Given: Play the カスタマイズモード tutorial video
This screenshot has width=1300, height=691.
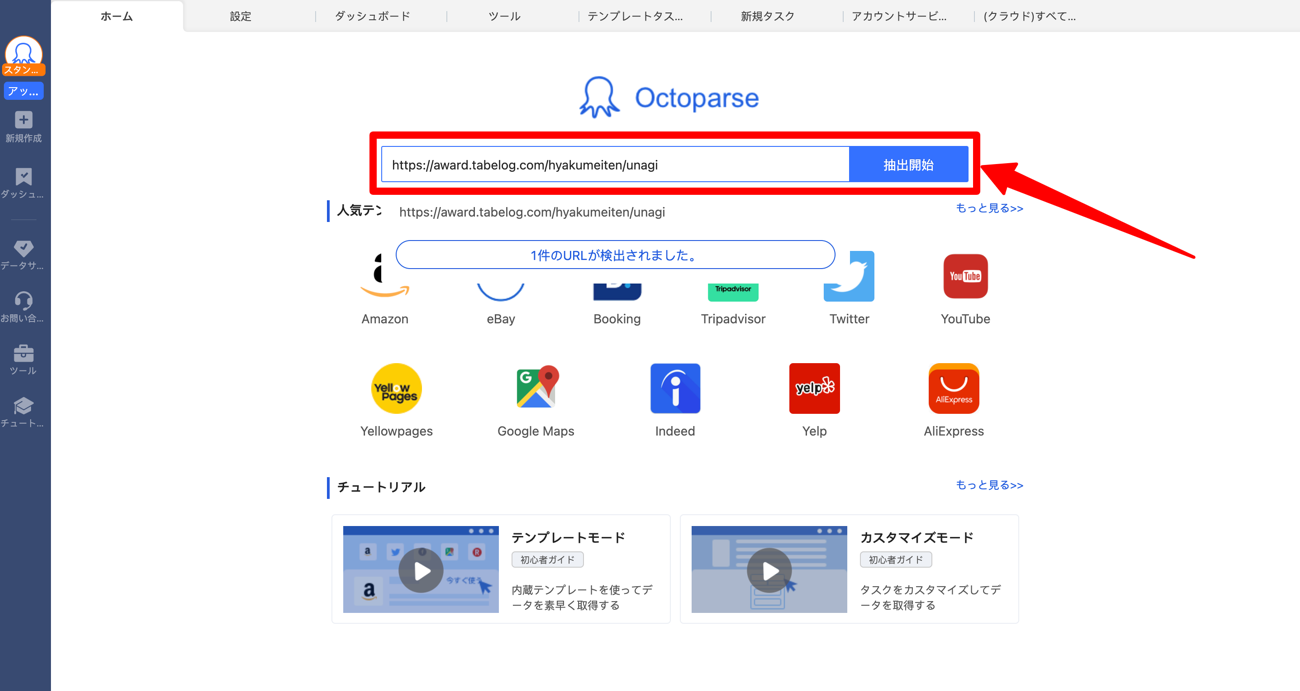Looking at the screenshot, I should (769, 570).
